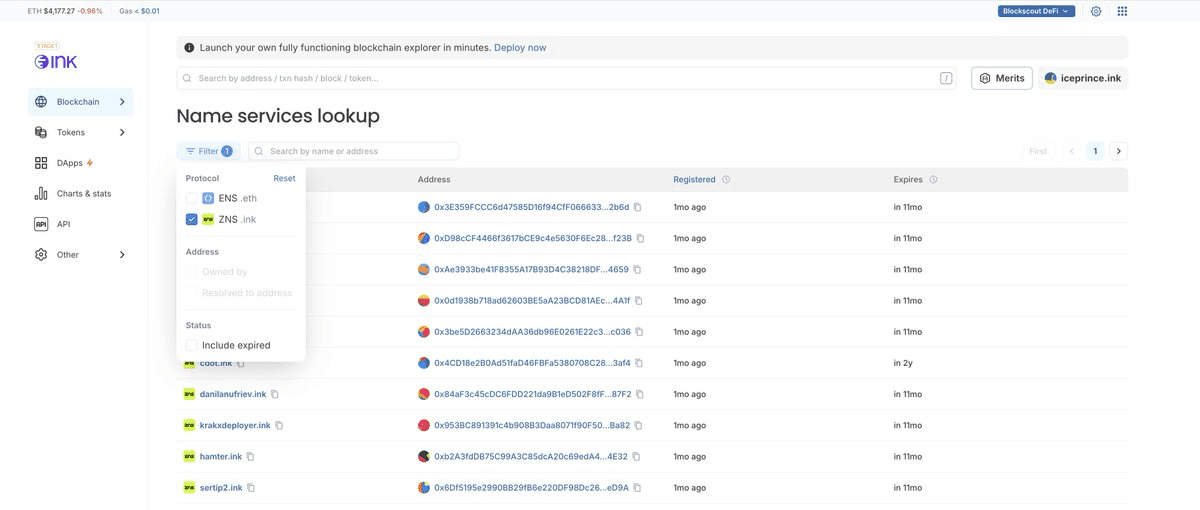Open the Blockscout DeFi dropdown

[1036, 11]
